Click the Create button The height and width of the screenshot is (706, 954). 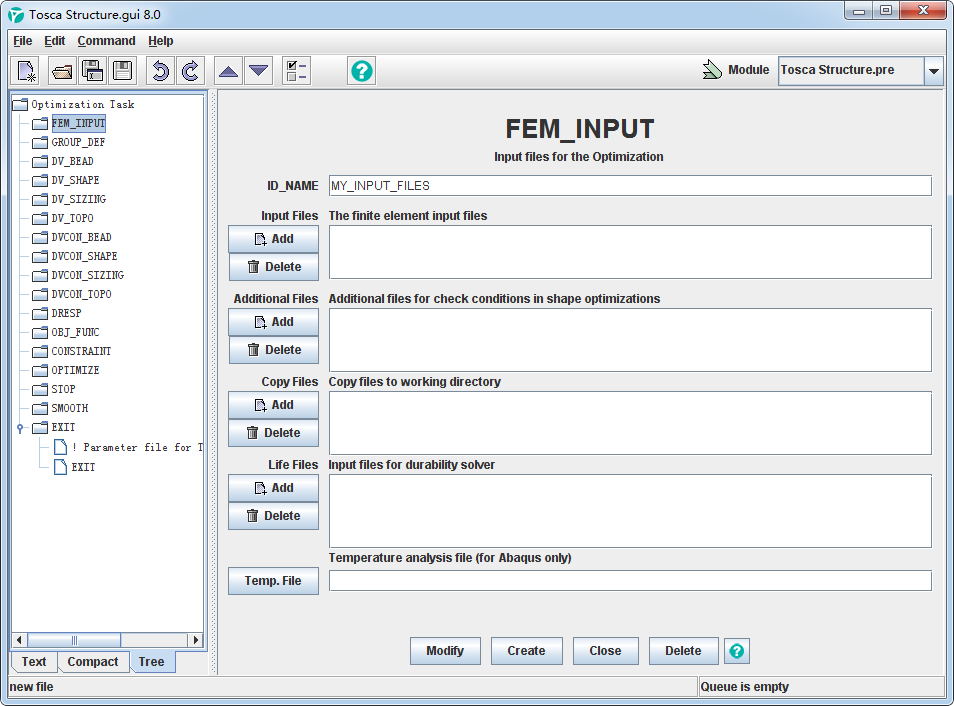point(527,651)
